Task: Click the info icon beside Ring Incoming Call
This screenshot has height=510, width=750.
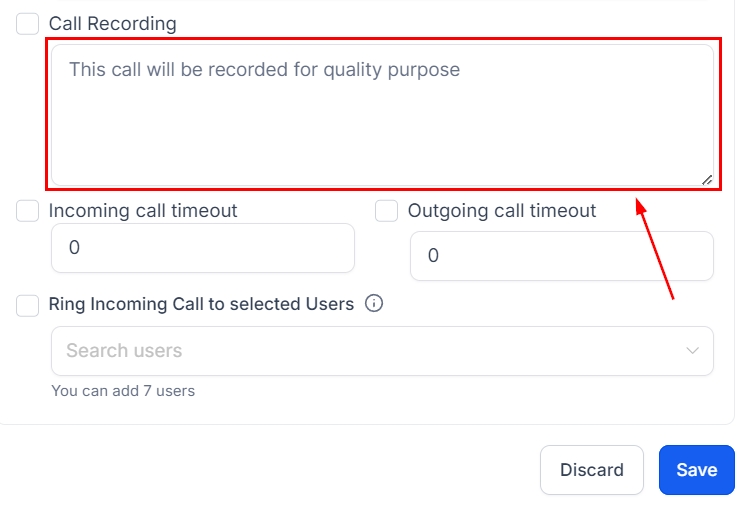Action: pos(375,304)
